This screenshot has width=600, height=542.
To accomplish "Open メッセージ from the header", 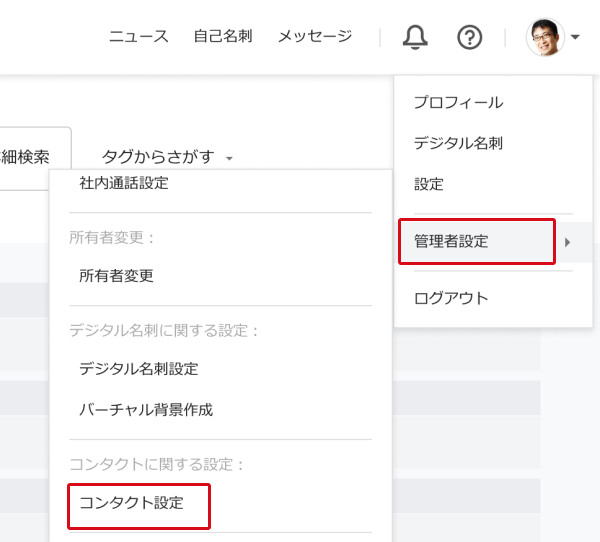I will (315, 37).
